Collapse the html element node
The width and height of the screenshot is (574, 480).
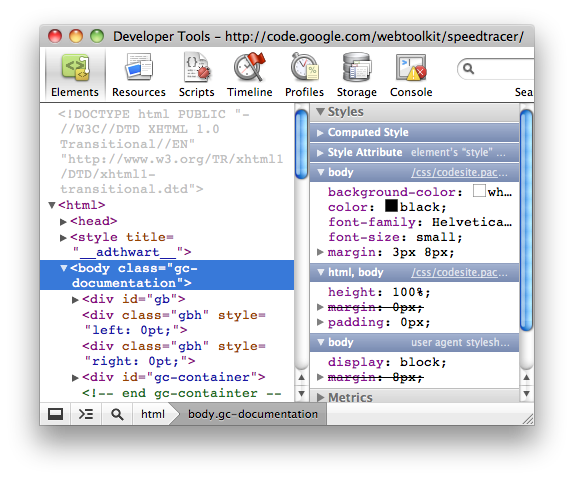(x=52, y=205)
